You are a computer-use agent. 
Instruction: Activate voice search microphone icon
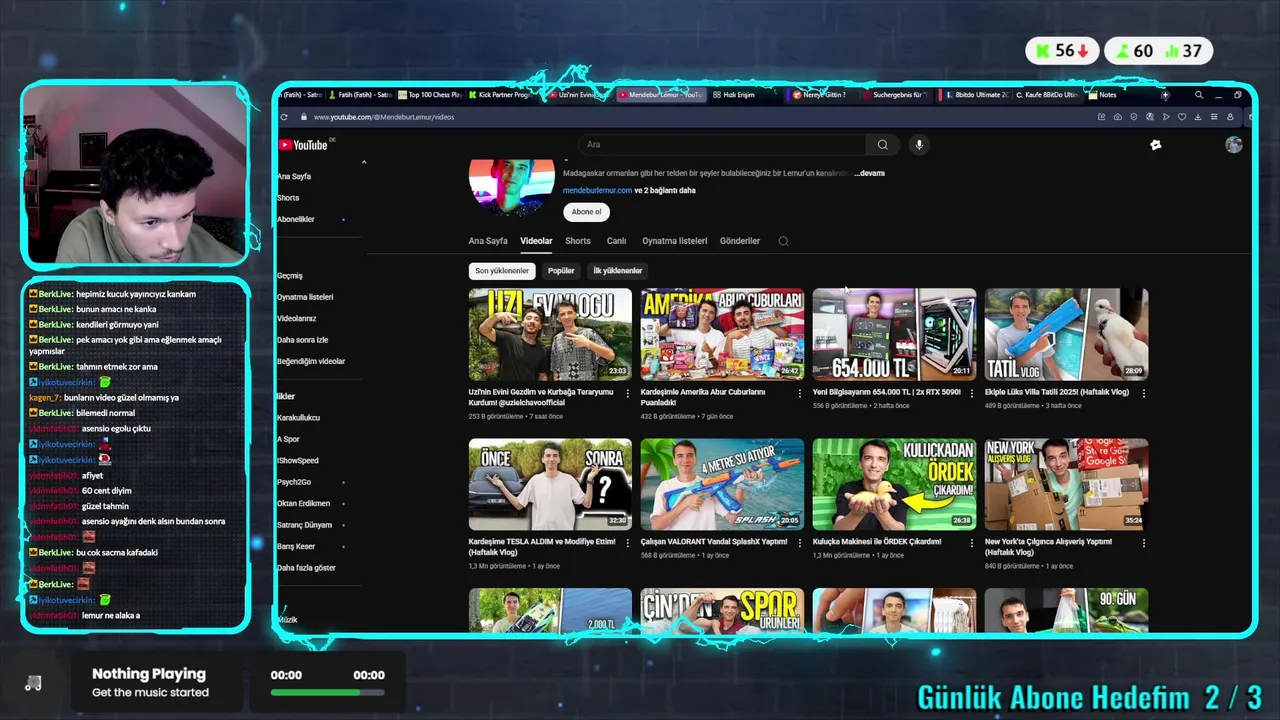coord(919,145)
